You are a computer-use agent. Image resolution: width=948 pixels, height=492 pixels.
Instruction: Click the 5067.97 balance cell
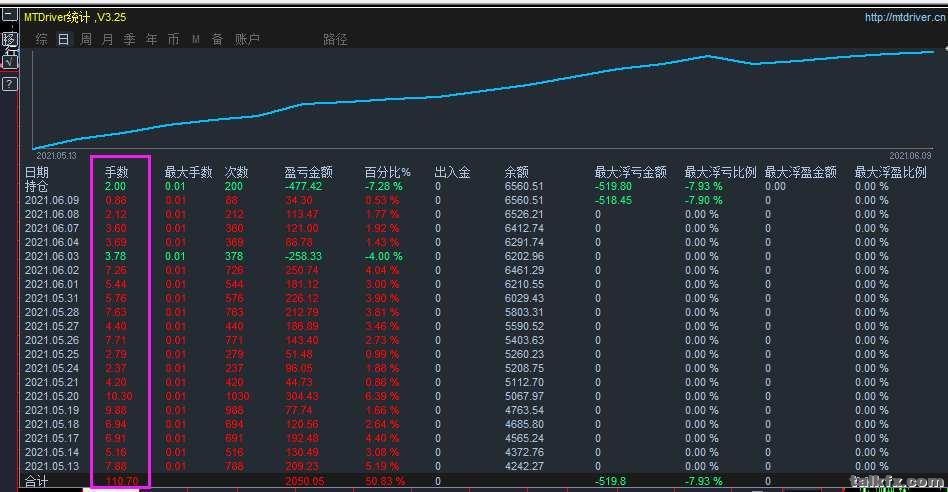coord(524,396)
